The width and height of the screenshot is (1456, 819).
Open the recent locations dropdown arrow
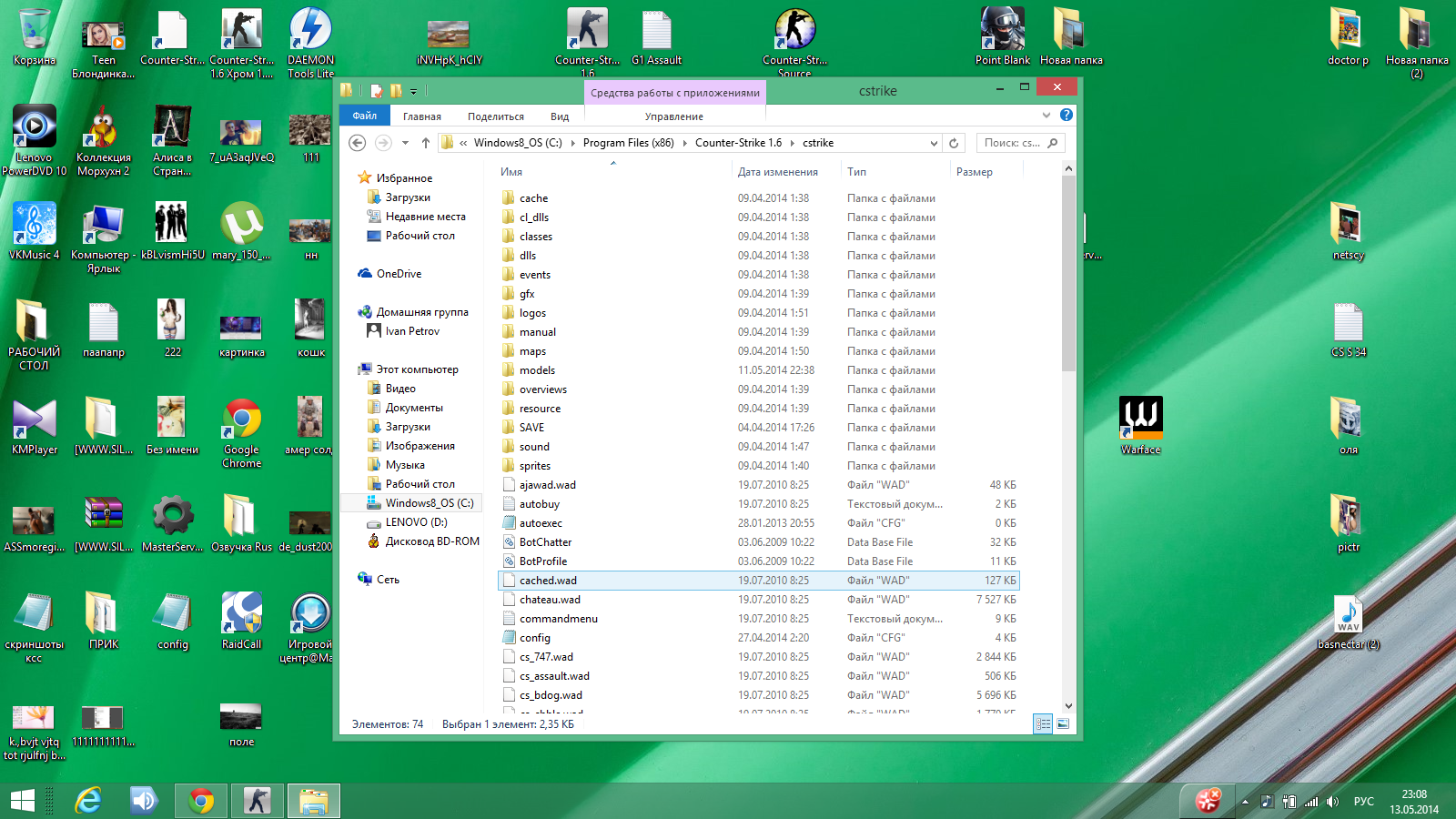pos(405,143)
